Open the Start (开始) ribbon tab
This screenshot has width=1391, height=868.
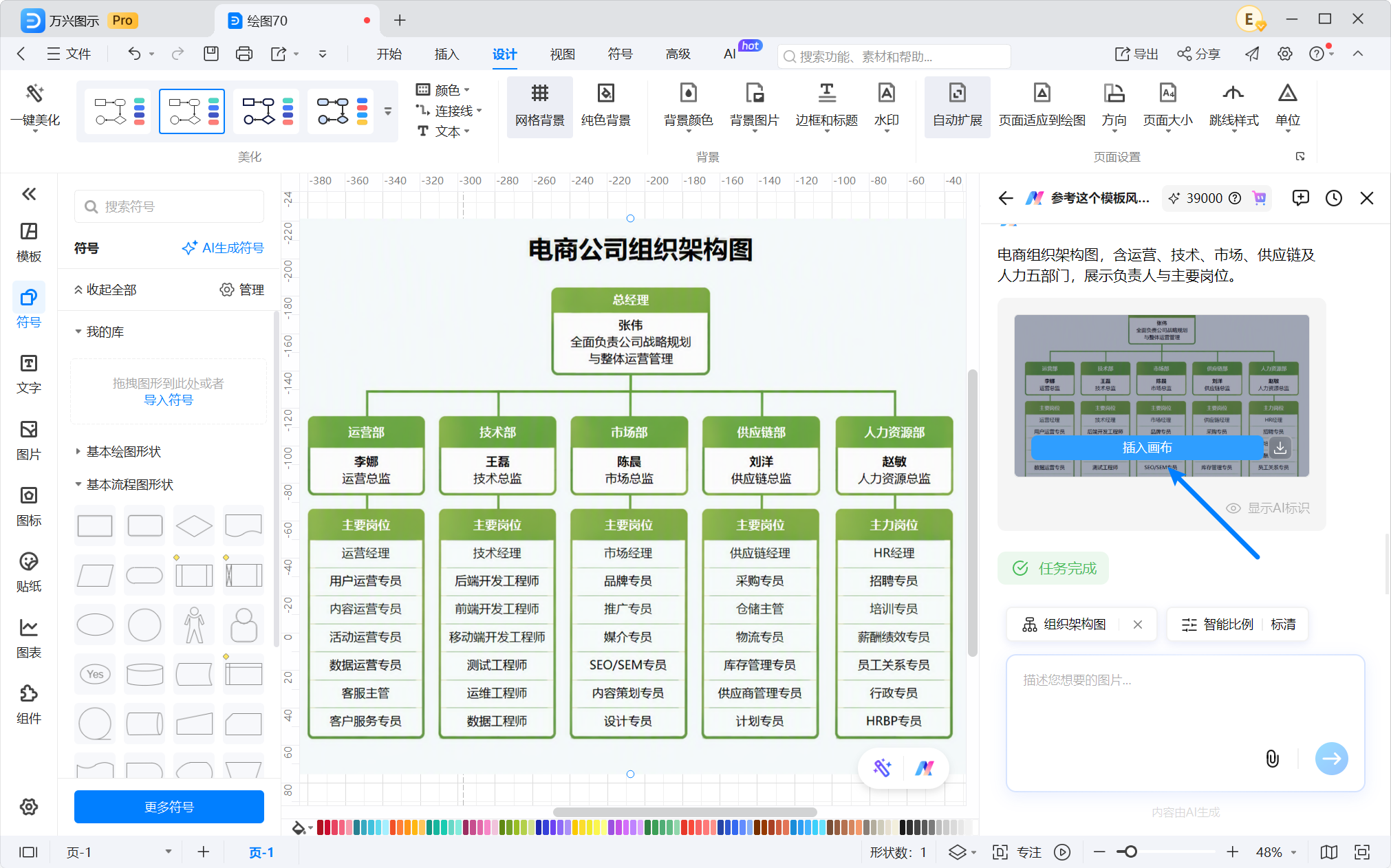389,54
